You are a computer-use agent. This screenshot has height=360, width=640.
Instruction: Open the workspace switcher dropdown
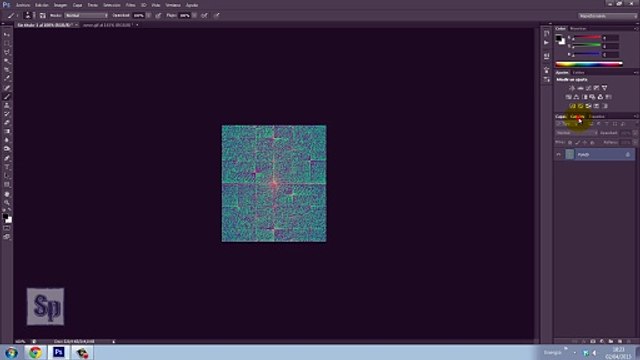607,16
